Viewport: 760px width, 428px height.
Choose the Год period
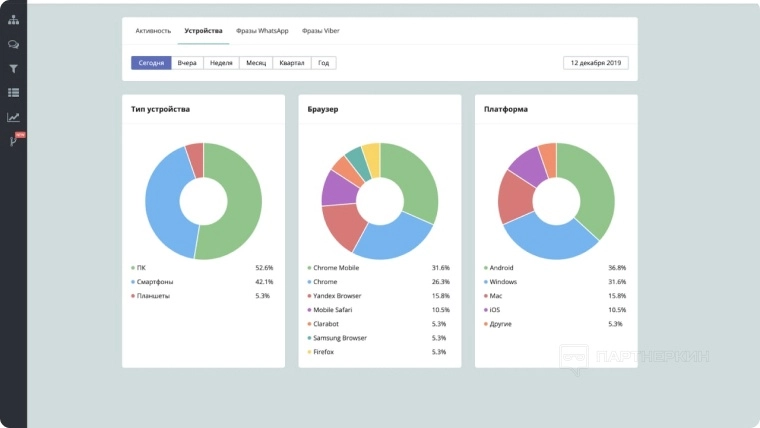(x=323, y=63)
